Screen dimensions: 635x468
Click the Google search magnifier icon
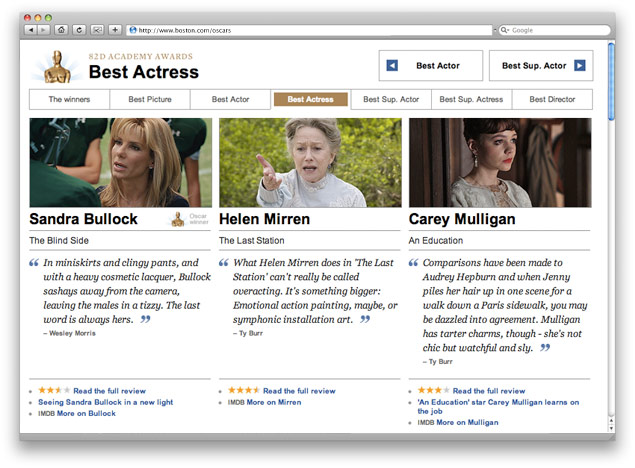pos(505,30)
